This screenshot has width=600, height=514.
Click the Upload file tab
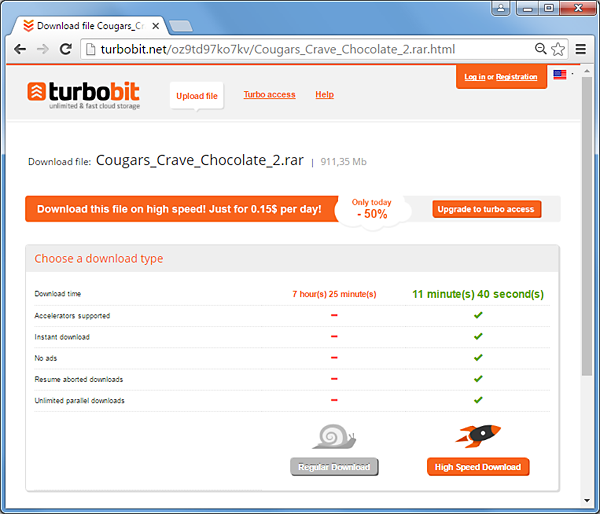click(x=197, y=96)
